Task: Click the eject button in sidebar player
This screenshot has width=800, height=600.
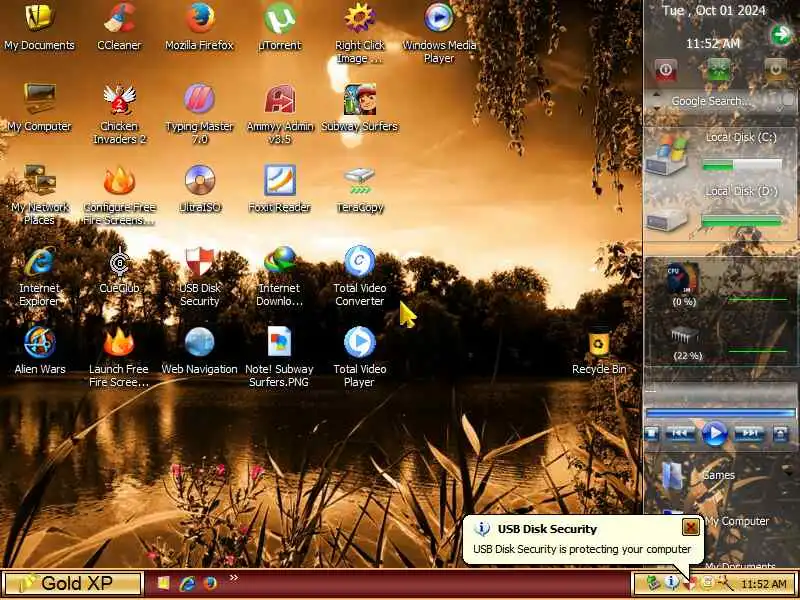Action: pyautogui.click(x=781, y=433)
